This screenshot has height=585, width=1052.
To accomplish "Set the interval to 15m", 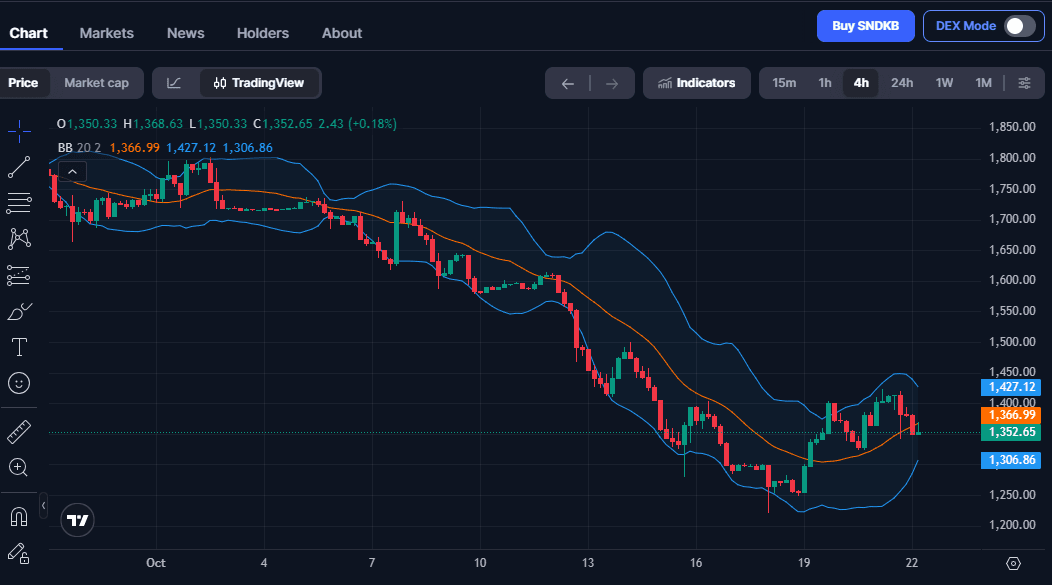I will (x=784, y=83).
